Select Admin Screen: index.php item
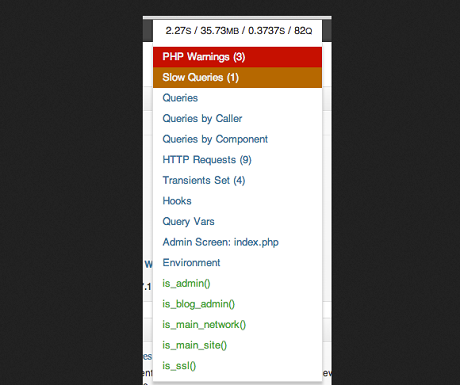 coord(237,242)
